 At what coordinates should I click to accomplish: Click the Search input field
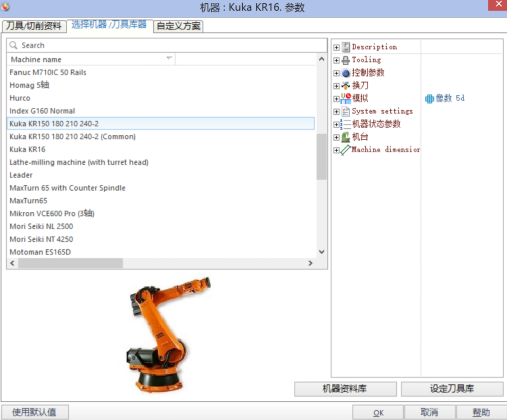pyautogui.click(x=167, y=45)
